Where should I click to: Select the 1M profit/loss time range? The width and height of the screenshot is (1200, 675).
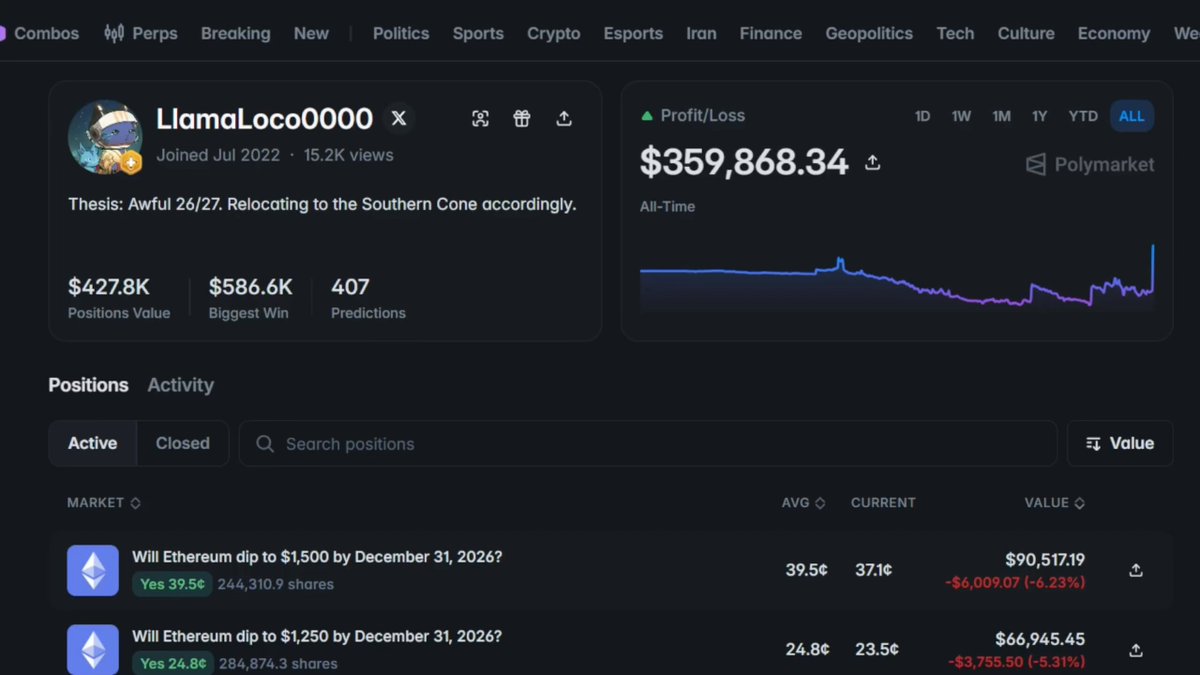click(x=1001, y=116)
